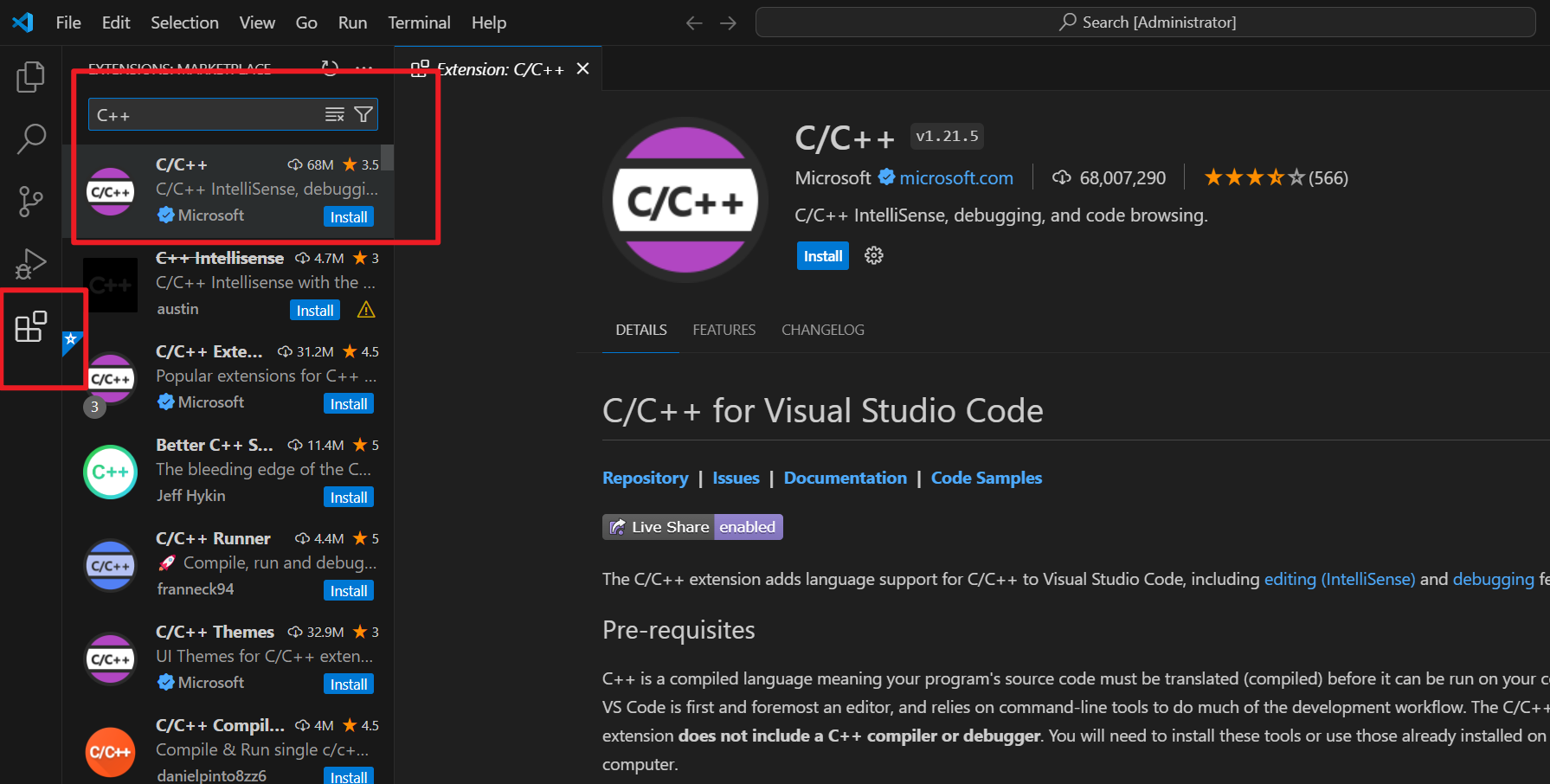
Task: Refresh the extensions marketplace list
Action: tap(330, 67)
